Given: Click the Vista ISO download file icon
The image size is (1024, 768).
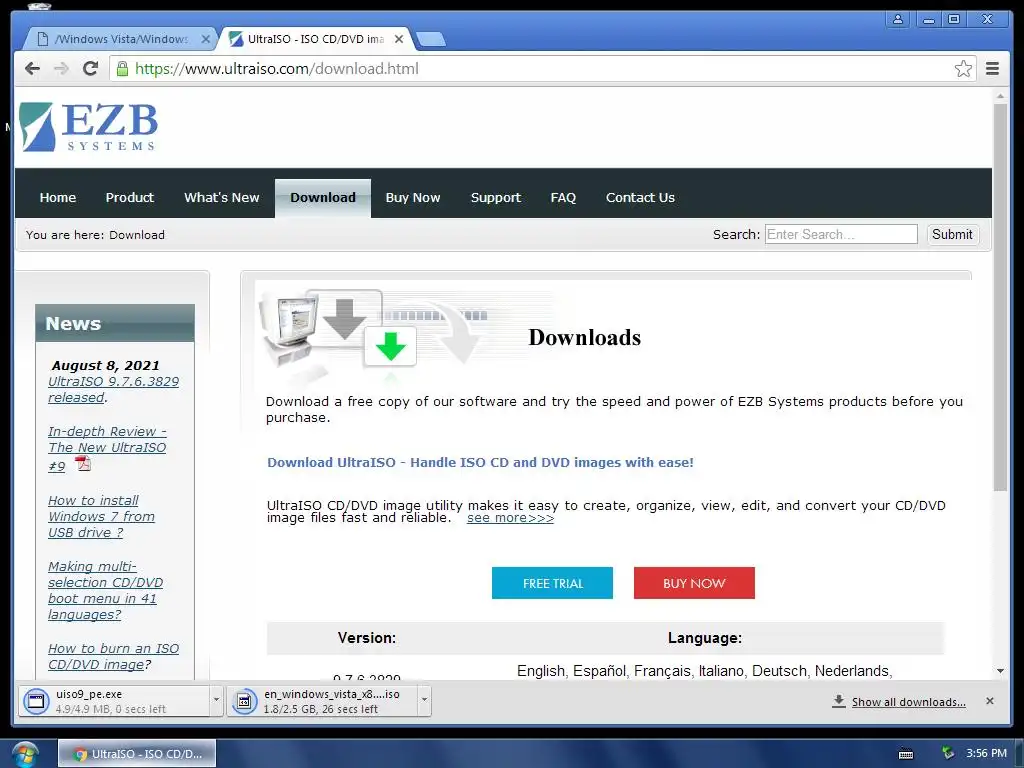Looking at the screenshot, I should point(244,701).
